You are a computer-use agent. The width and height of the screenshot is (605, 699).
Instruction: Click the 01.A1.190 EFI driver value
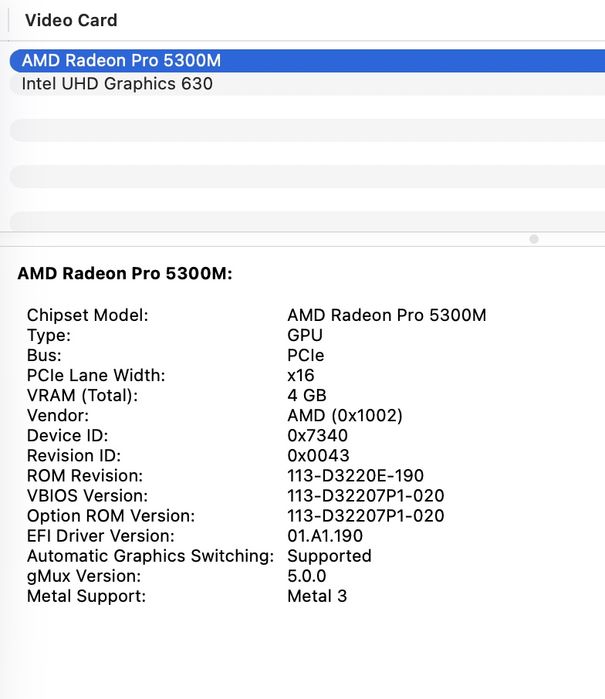[x=325, y=536]
